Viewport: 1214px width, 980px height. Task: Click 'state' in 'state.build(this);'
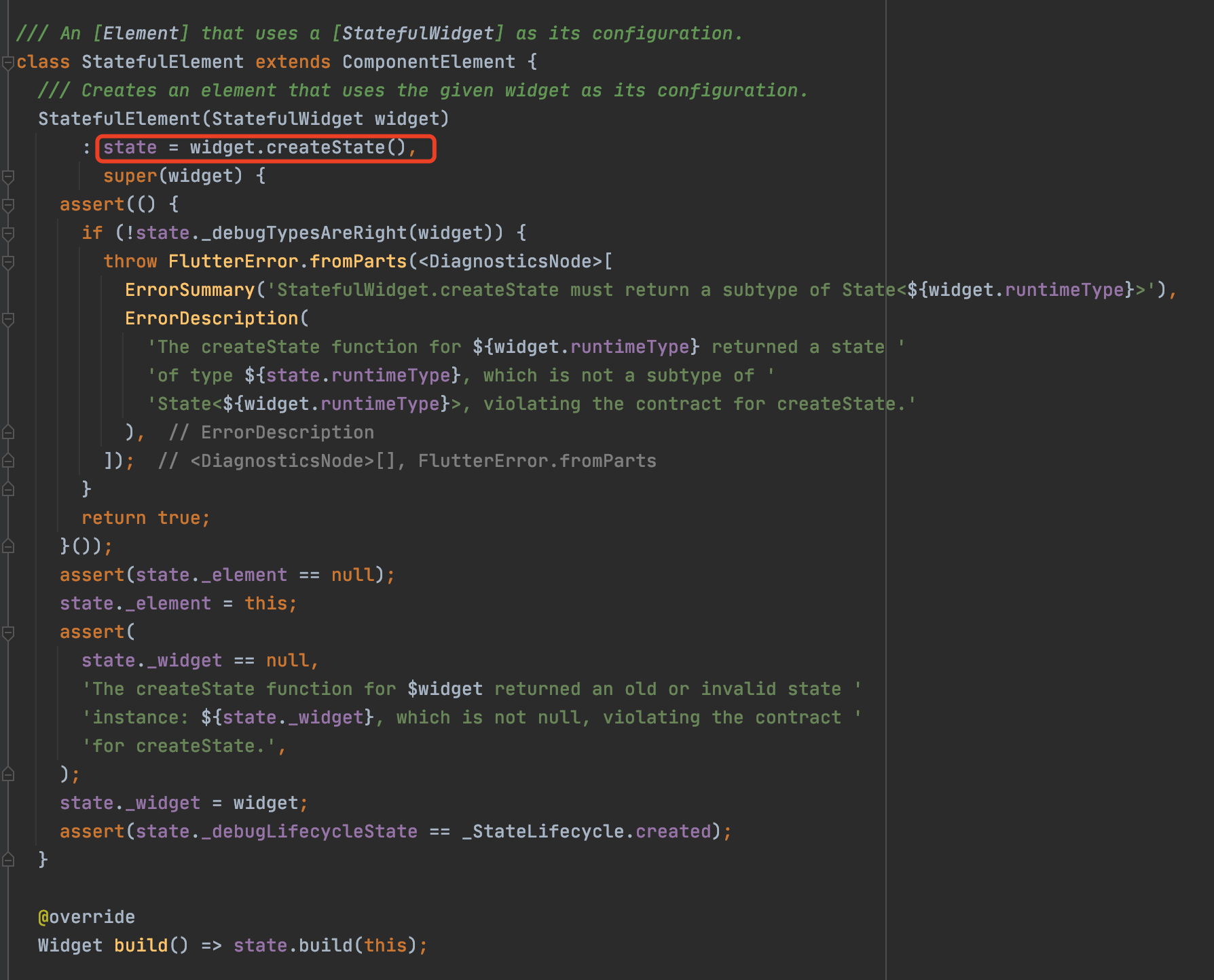click(x=260, y=945)
